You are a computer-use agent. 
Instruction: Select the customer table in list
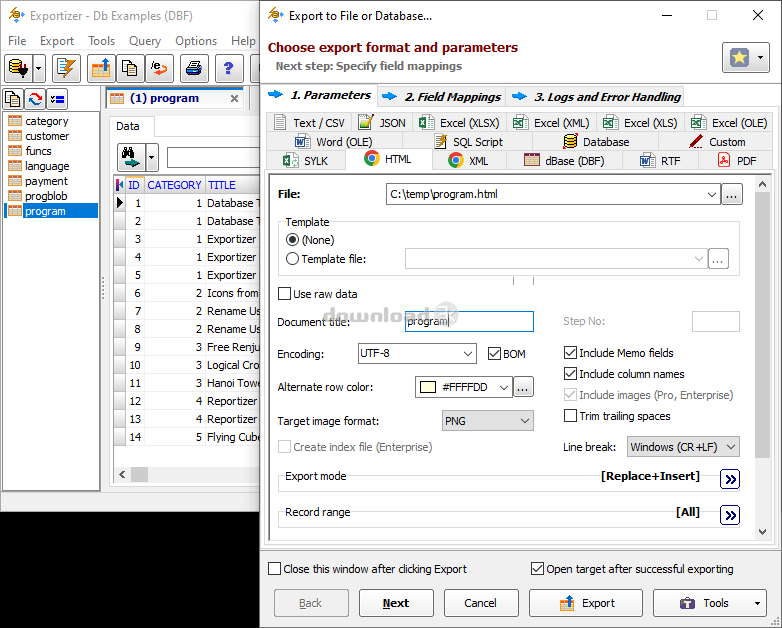click(x=47, y=136)
